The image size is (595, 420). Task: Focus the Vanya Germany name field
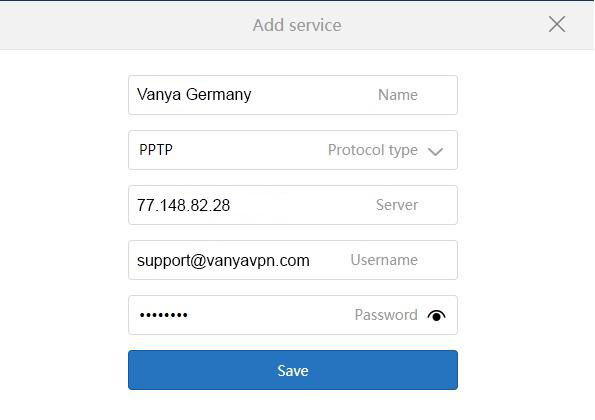click(x=293, y=95)
